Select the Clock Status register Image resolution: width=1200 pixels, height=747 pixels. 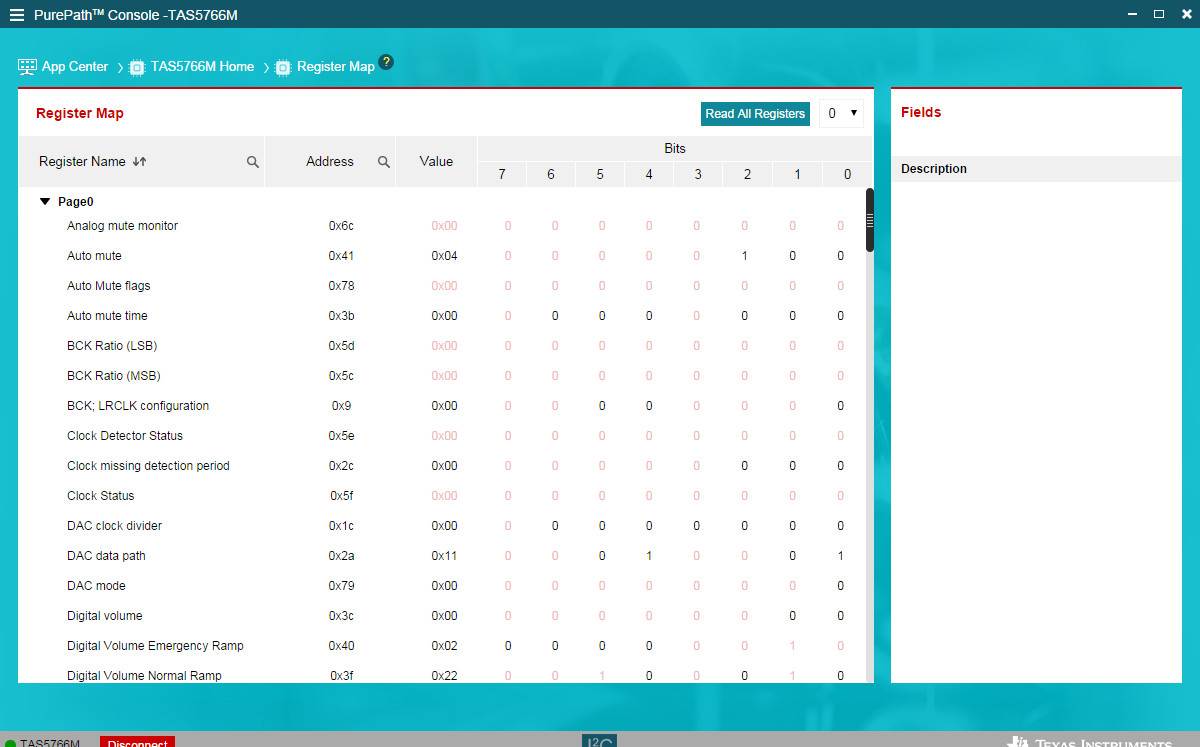tap(100, 496)
